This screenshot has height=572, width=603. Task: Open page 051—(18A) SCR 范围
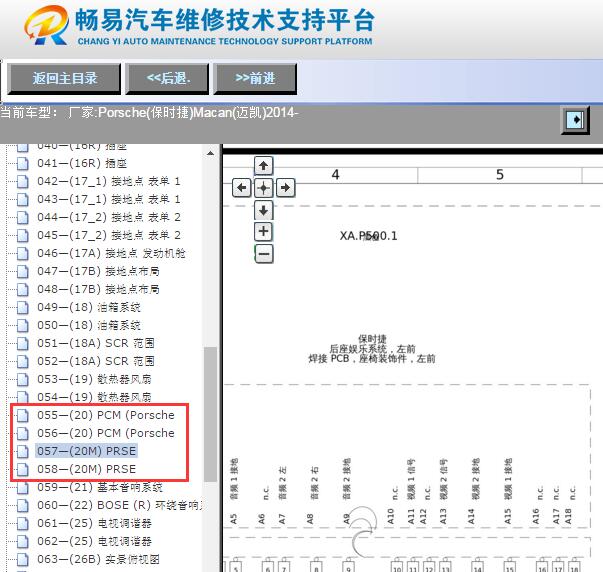[x=96, y=343]
